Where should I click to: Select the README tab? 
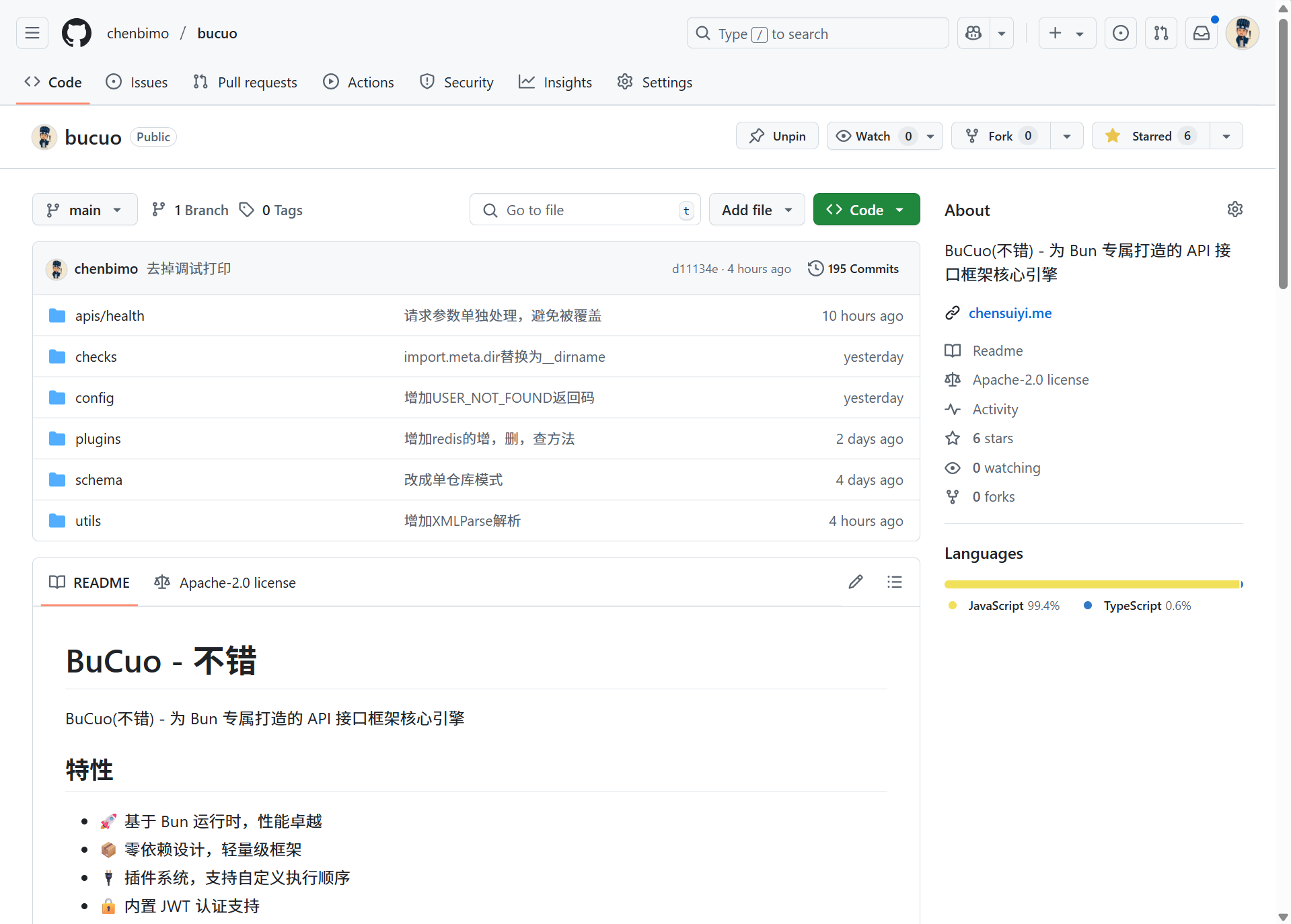[x=89, y=582]
